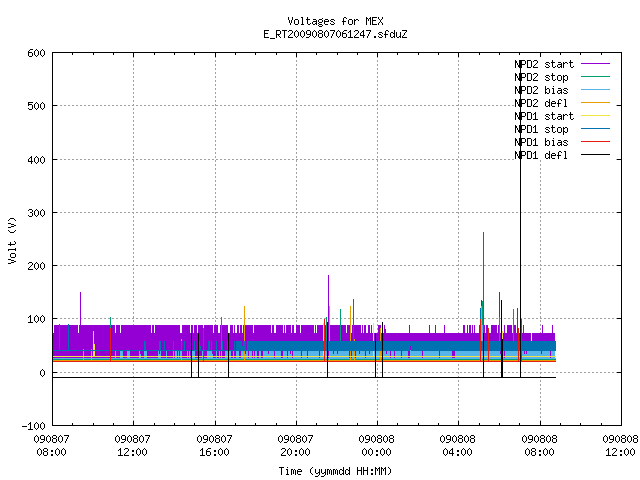This screenshot has width=640, height=480.
Task: Click the -100 y-axis tick label
Action: tap(33, 426)
